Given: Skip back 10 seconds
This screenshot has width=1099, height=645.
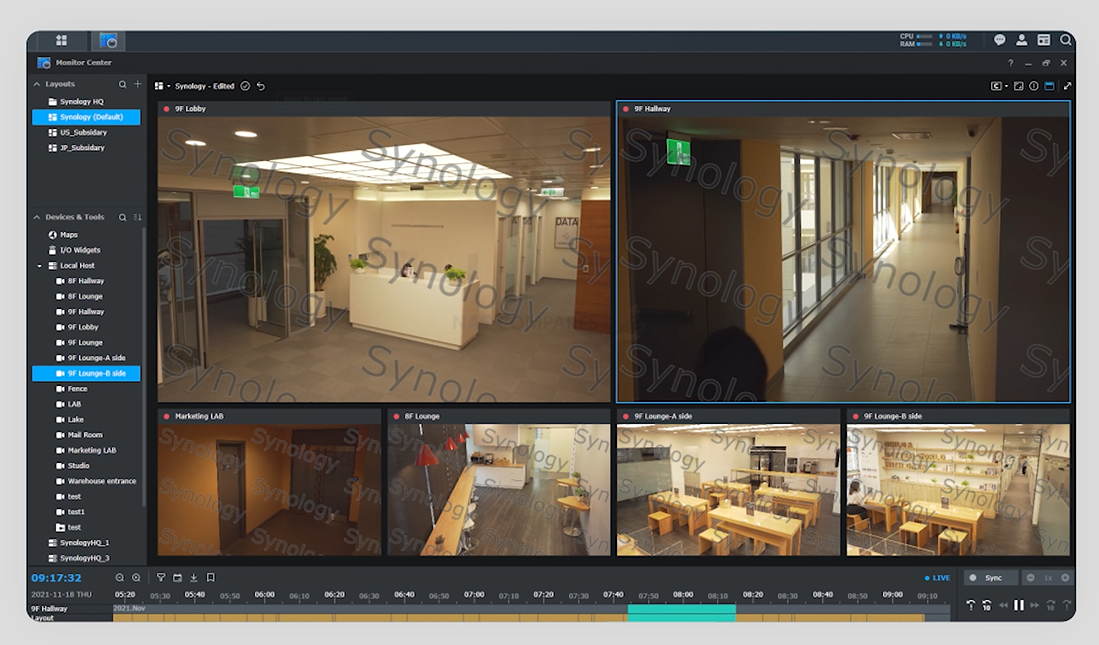Looking at the screenshot, I should (x=986, y=604).
